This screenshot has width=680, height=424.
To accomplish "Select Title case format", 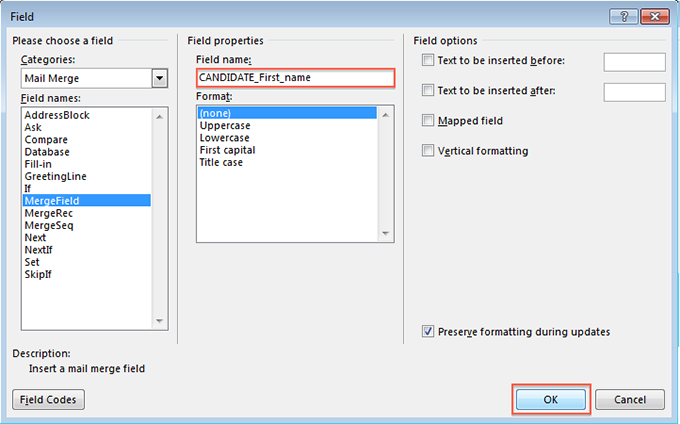I will [221, 162].
